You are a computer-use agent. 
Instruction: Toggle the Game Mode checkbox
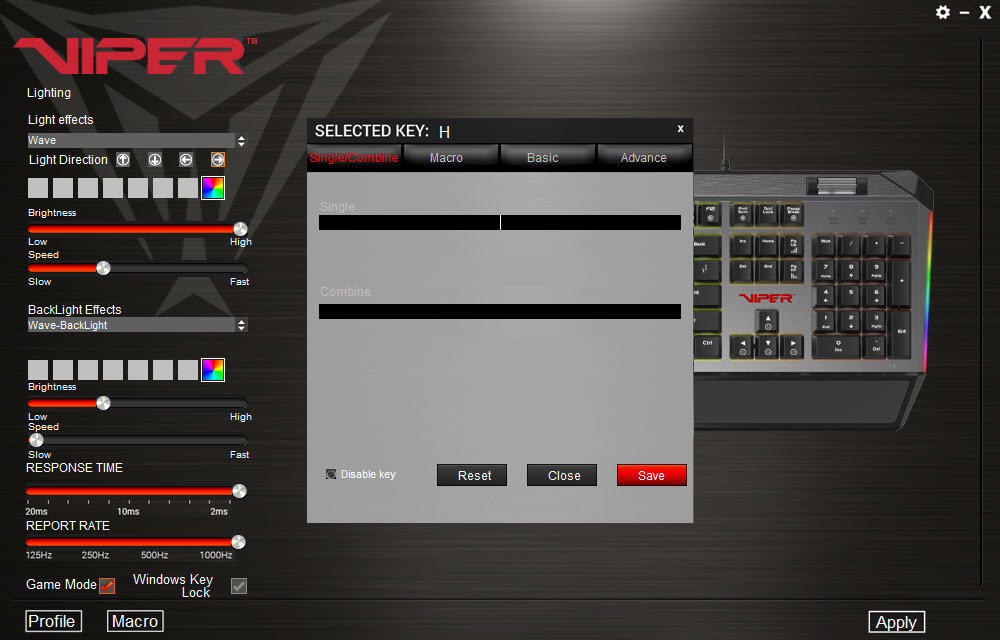click(107, 586)
